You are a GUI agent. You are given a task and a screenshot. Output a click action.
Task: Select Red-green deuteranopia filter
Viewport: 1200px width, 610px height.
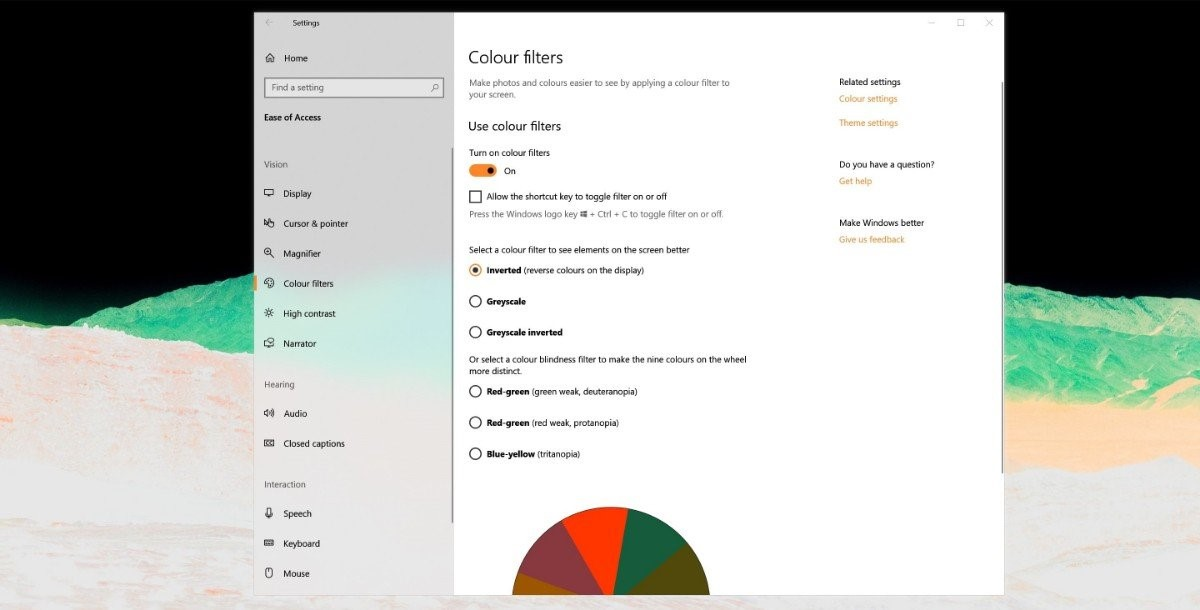click(475, 392)
